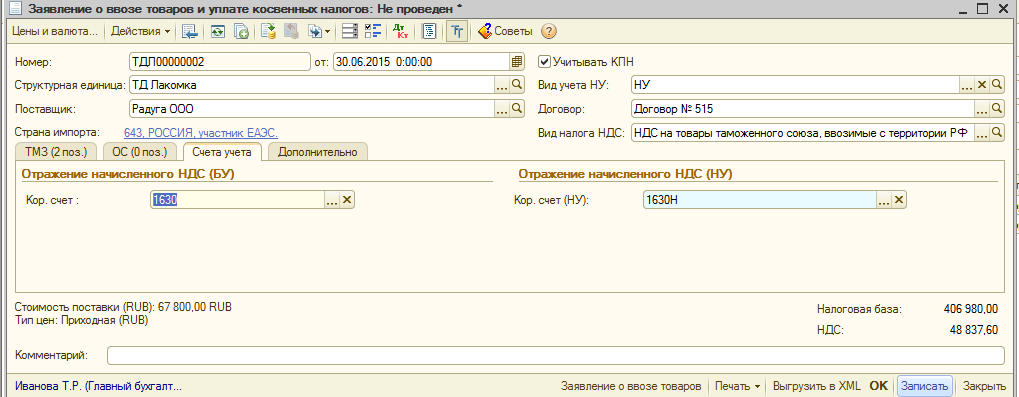This screenshot has height=397, width=1019.
Task: Open account selection for Кор. счет (НУ)
Action: [884, 200]
